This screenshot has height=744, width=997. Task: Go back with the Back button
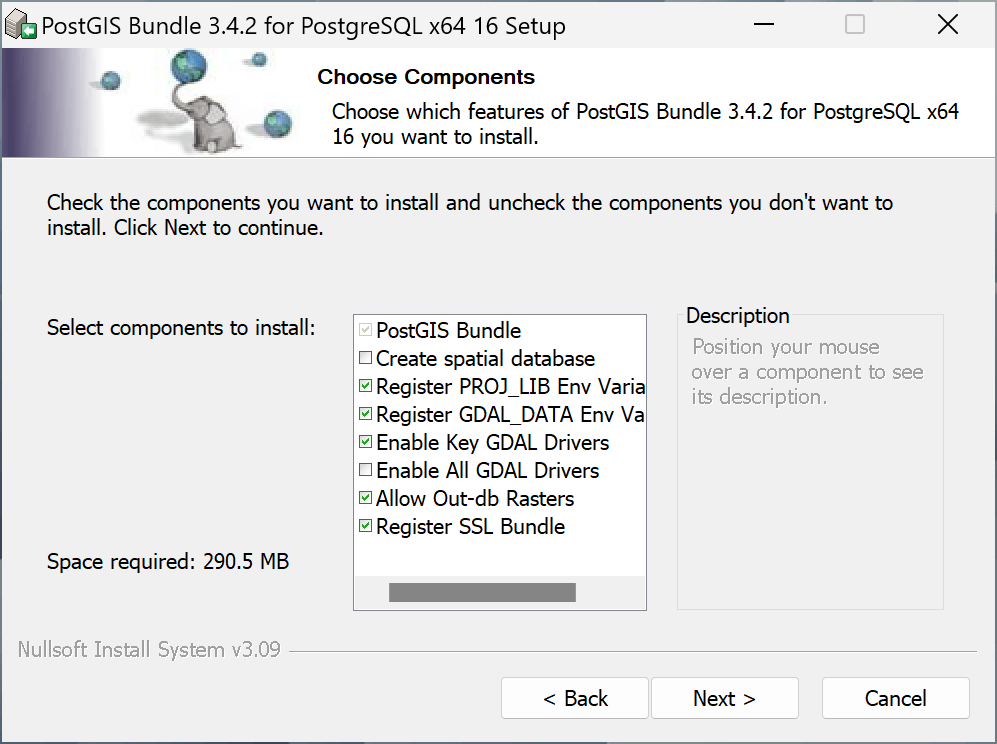[x=575, y=698]
